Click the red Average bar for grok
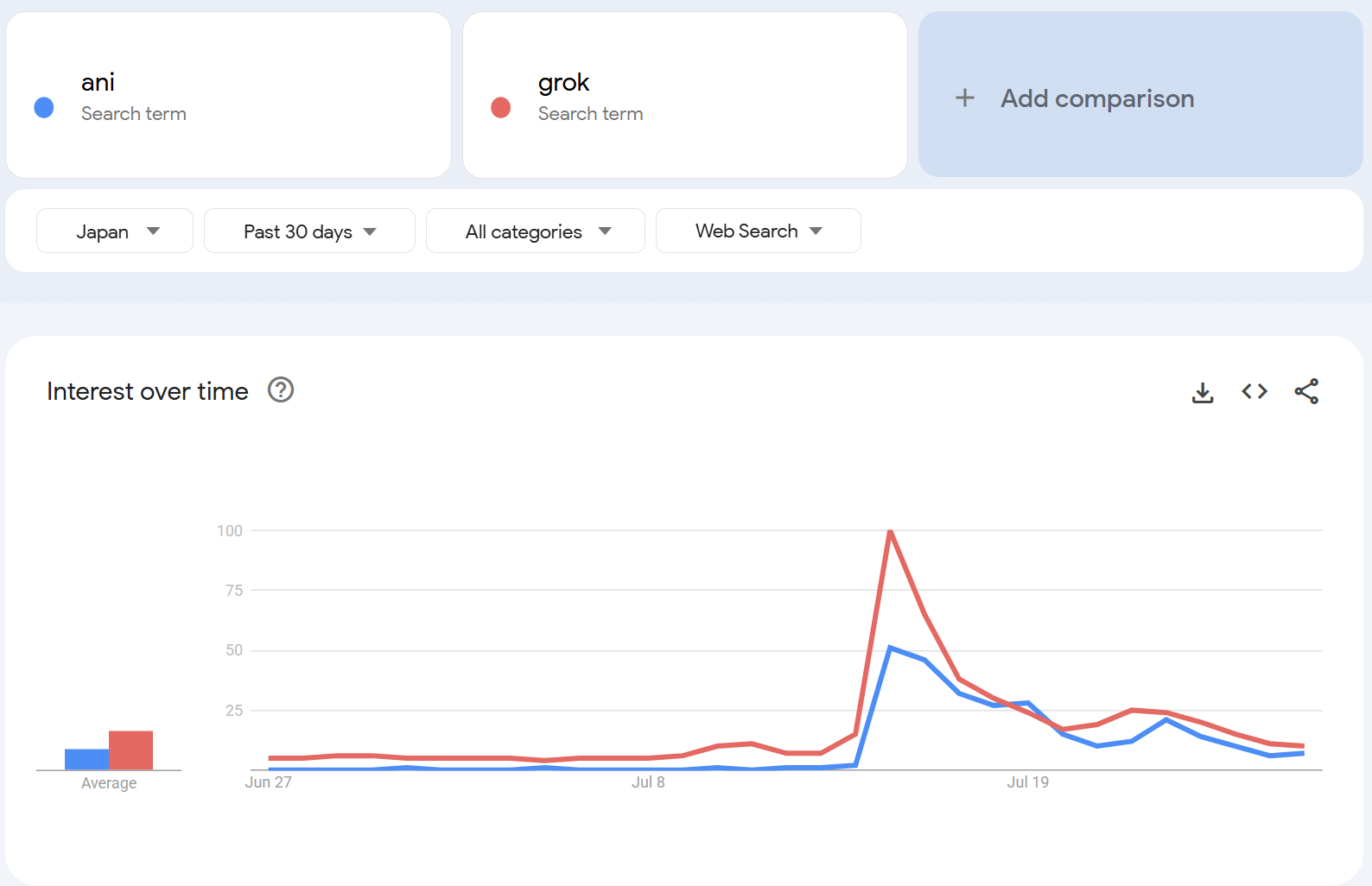The width and height of the screenshot is (1372, 886). (131, 750)
